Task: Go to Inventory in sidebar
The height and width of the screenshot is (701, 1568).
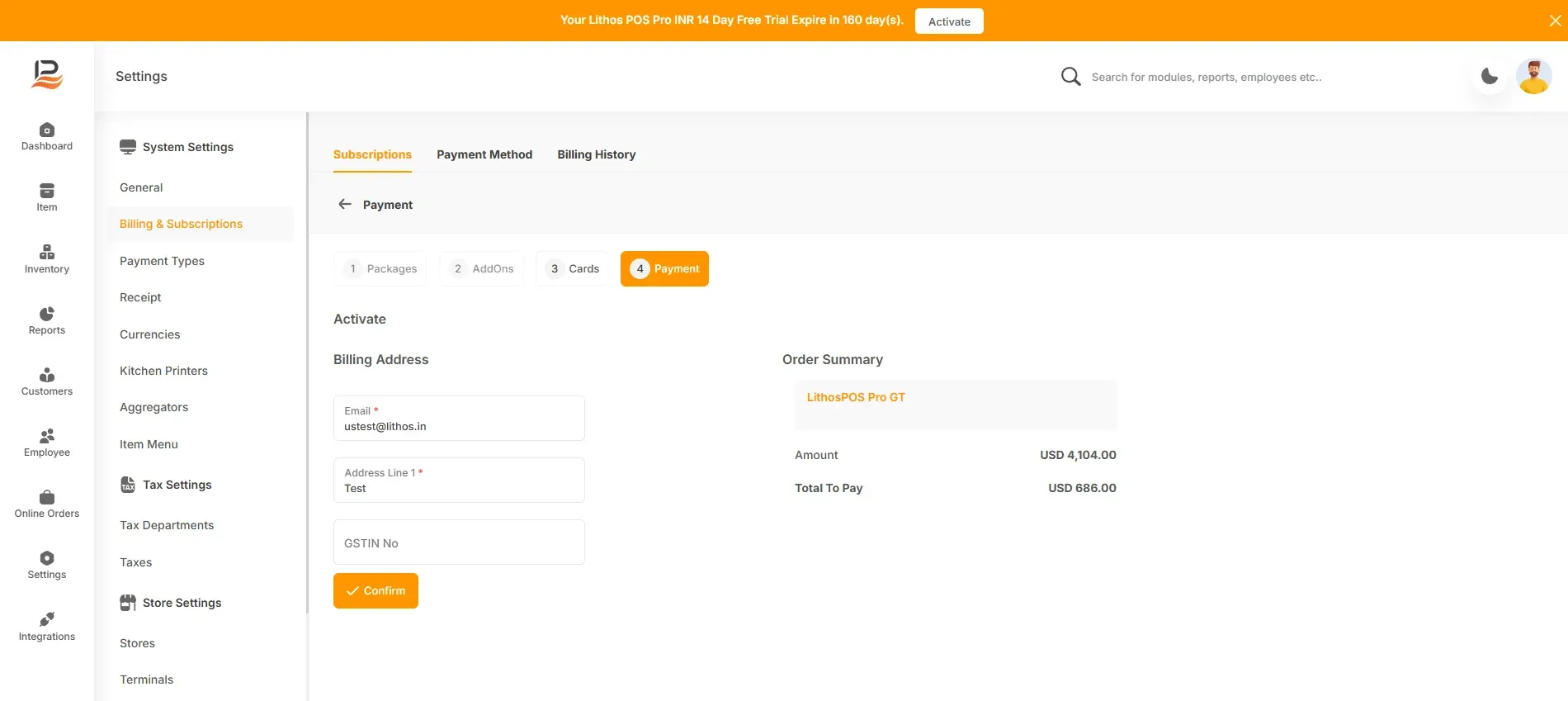Action: tap(47, 259)
